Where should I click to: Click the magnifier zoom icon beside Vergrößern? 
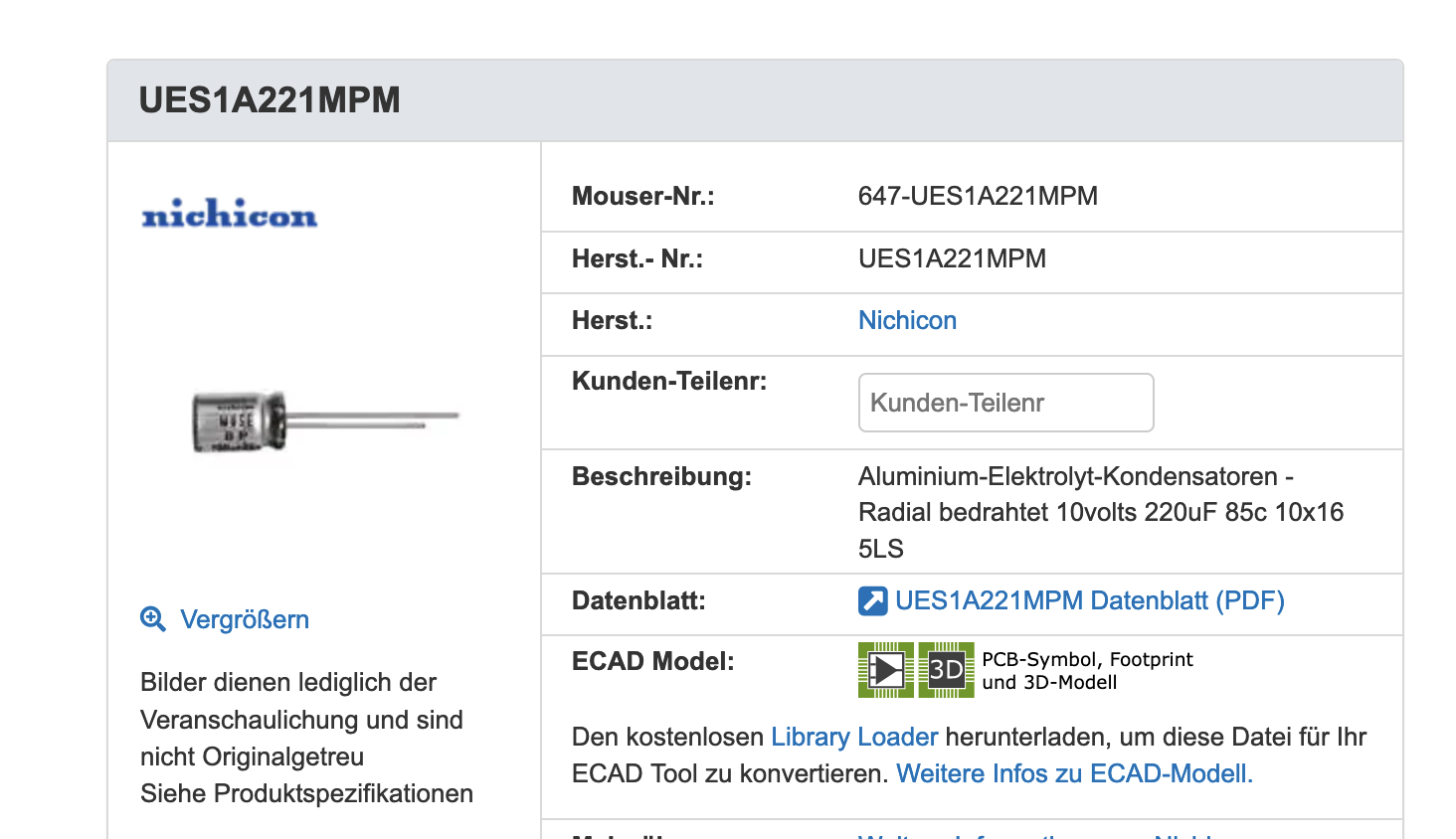[x=153, y=619]
